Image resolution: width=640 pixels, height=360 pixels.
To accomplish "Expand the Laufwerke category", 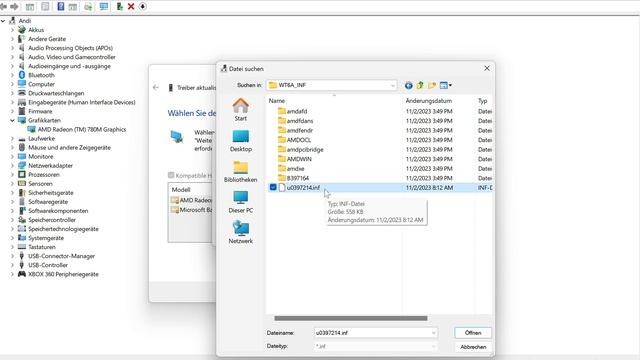I will [12, 138].
